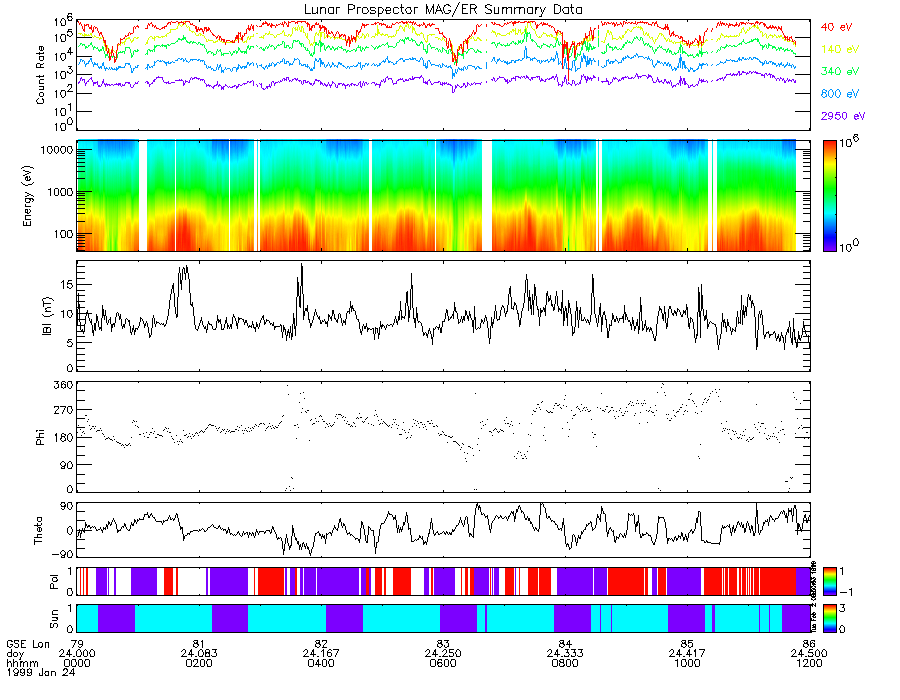Click the '24.333' doy tick label
Viewport: 900px width, 700px height.
(x=565, y=654)
